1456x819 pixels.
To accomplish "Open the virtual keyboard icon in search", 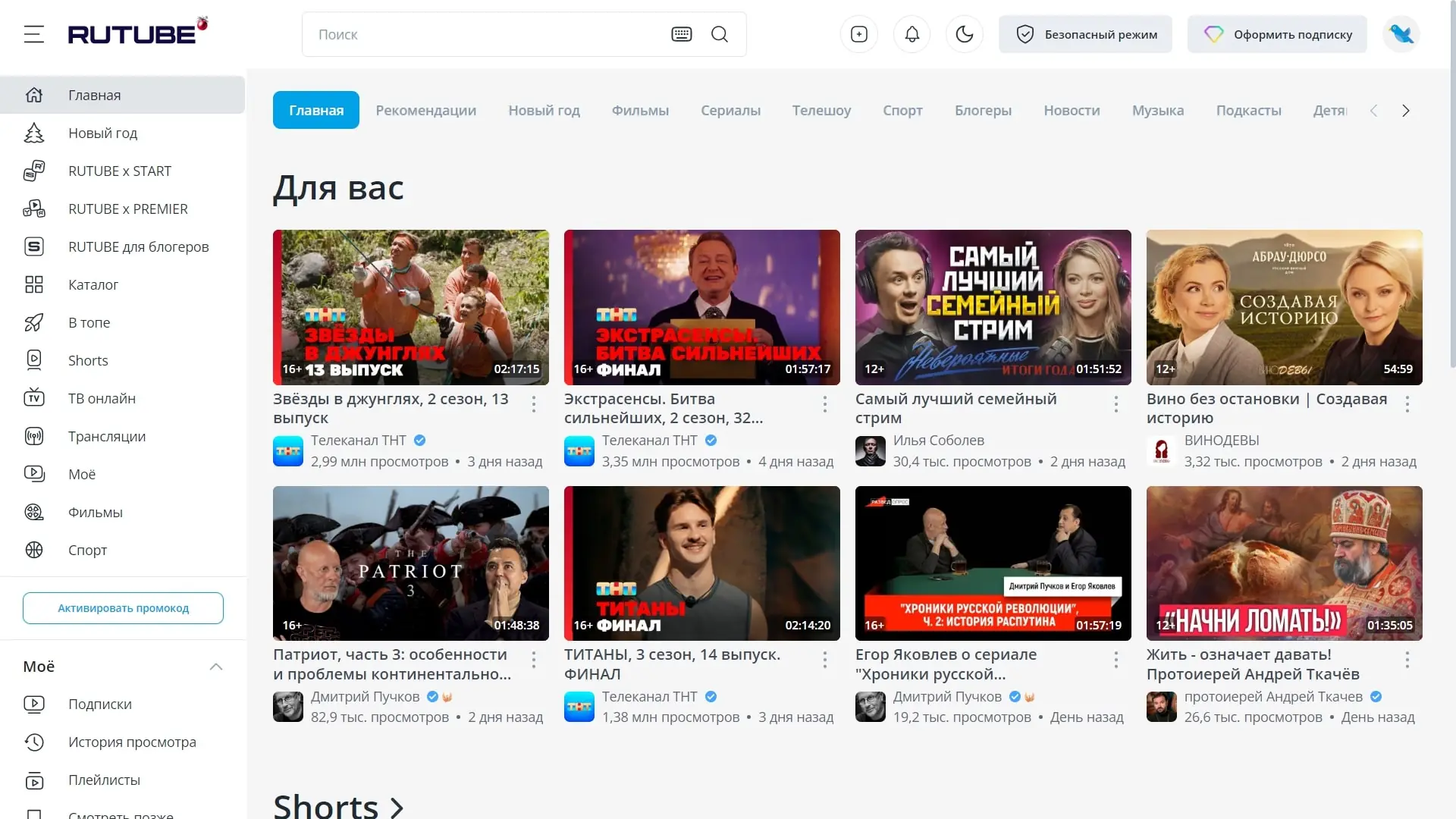I will [x=681, y=34].
